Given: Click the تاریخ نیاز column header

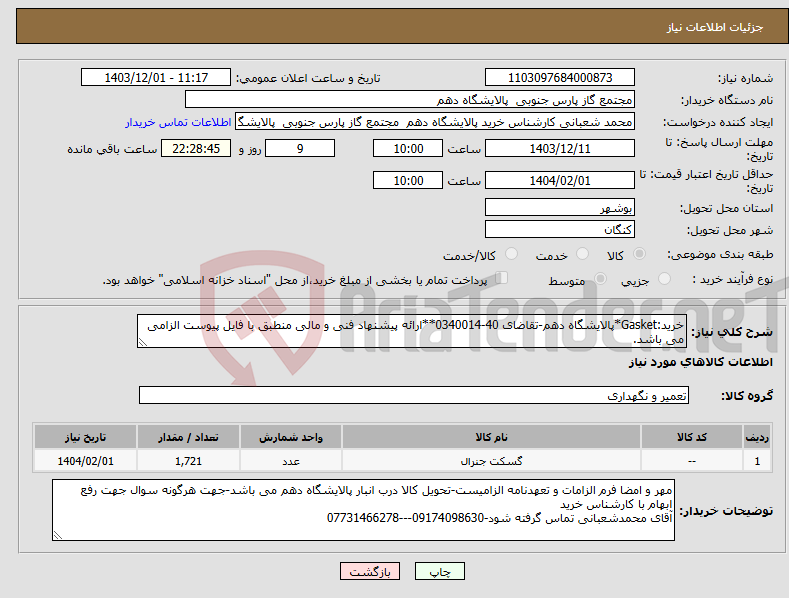Looking at the screenshot, I should (x=86, y=437).
